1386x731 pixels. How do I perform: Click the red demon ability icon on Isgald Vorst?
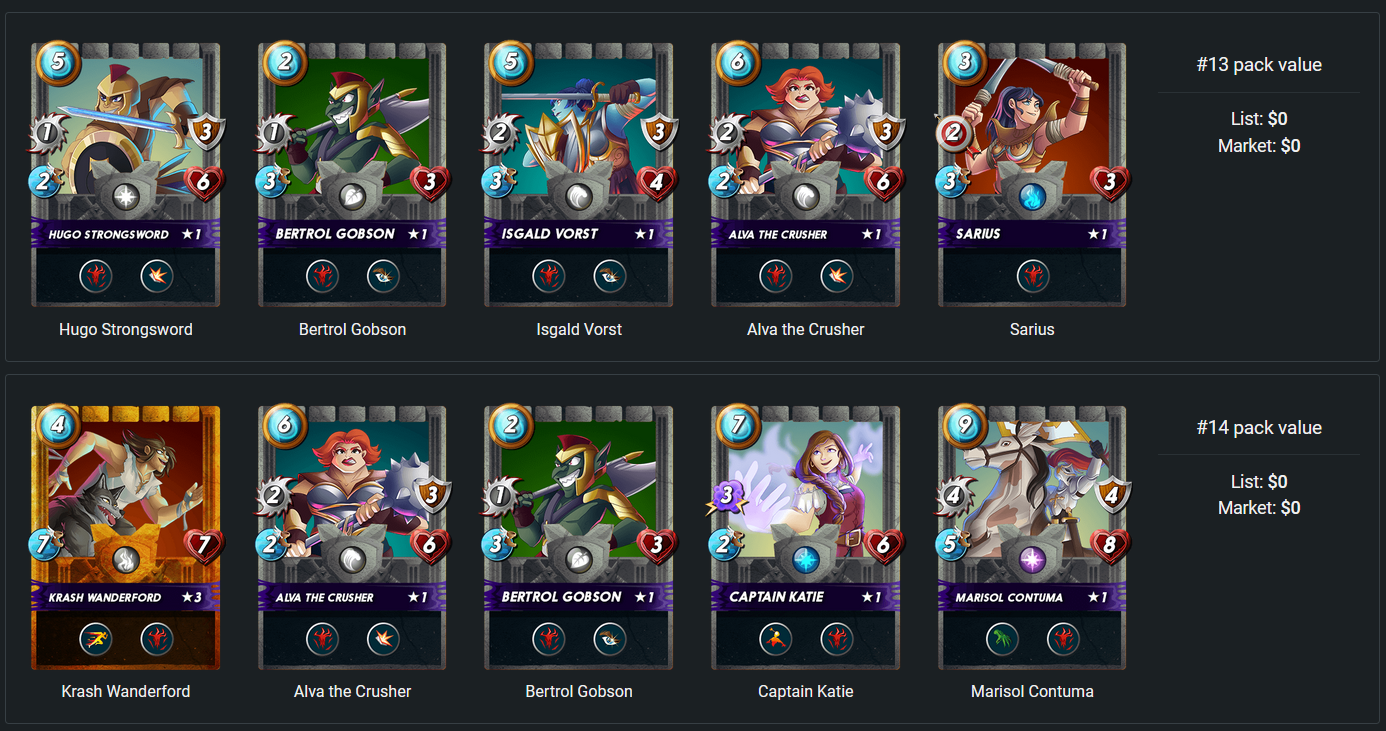pos(548,276)
